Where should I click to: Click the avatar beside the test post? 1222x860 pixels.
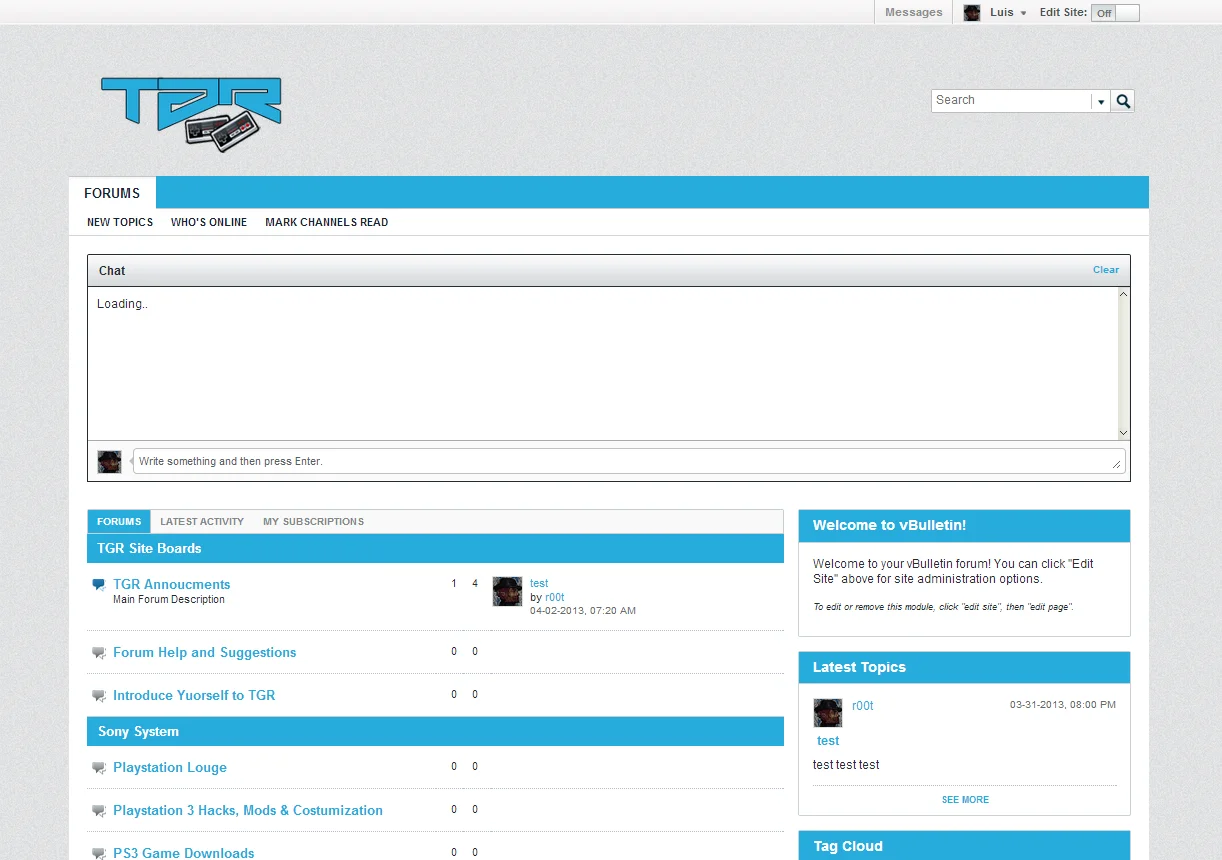[x=507, y=591]
